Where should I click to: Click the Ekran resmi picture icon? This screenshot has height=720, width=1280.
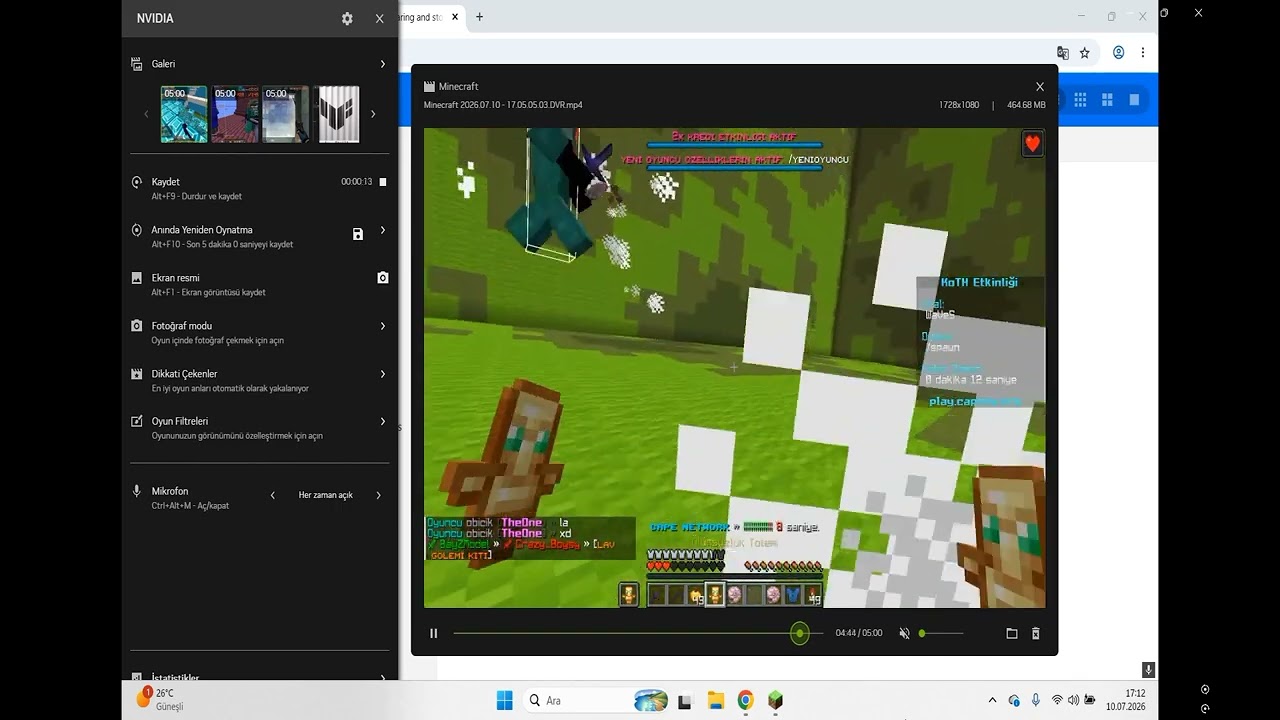tap(137, 278)
